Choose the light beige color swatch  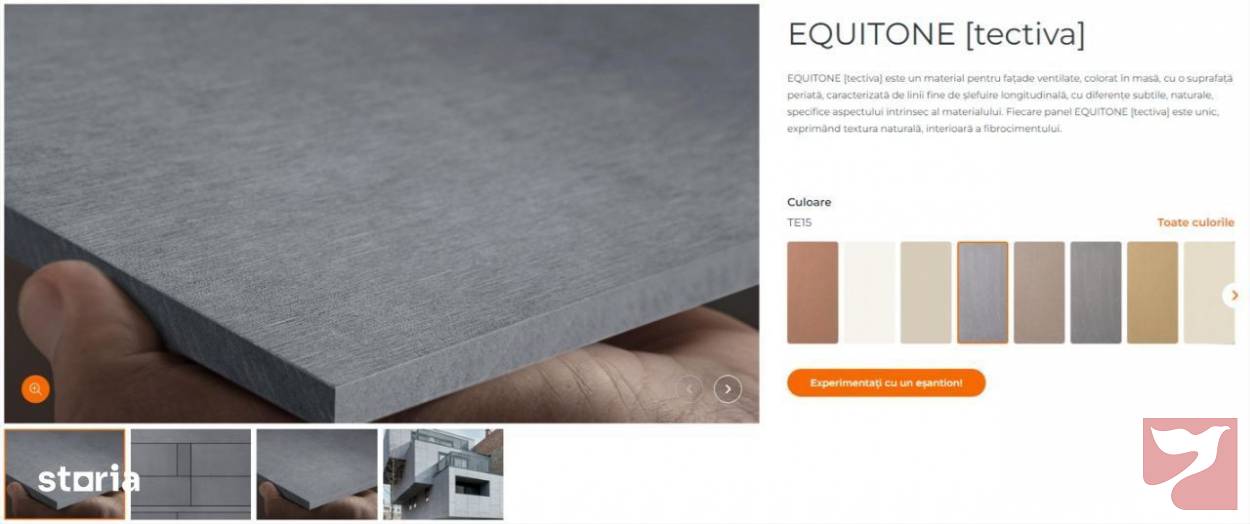[x=926, y=293]
